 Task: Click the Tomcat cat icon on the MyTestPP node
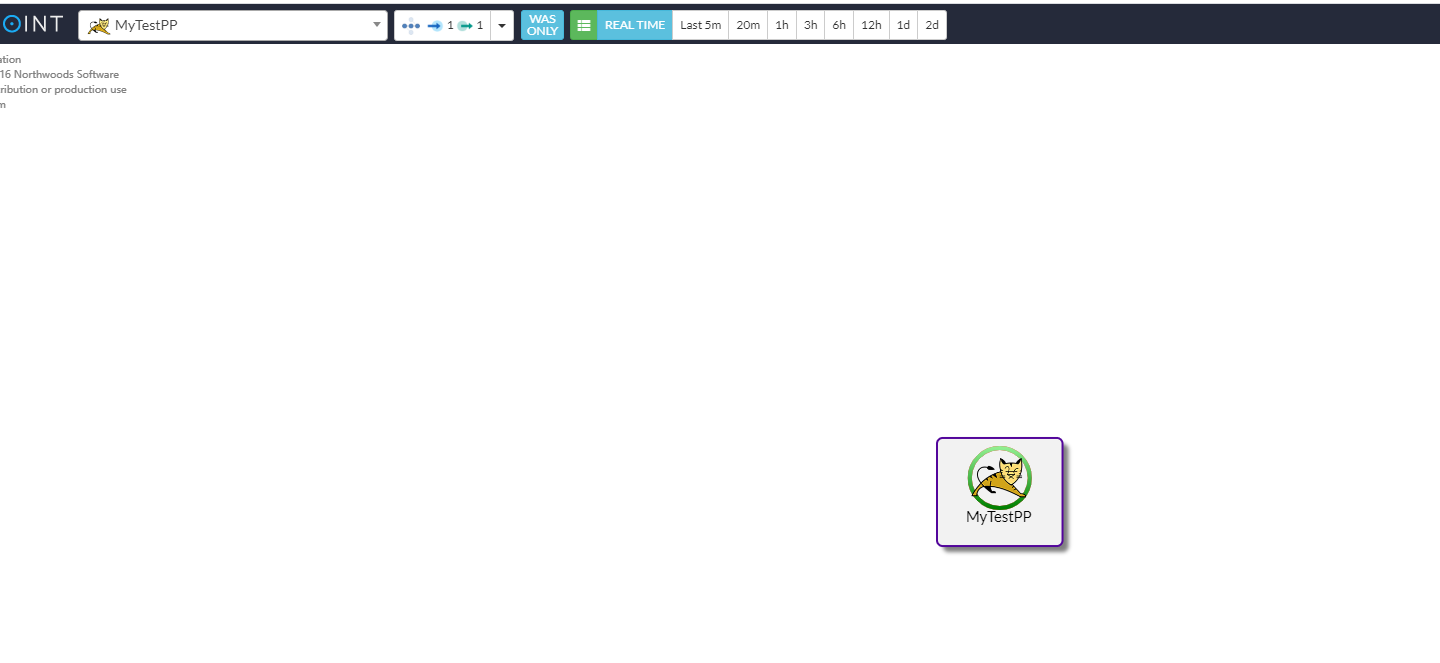point(999,478)
